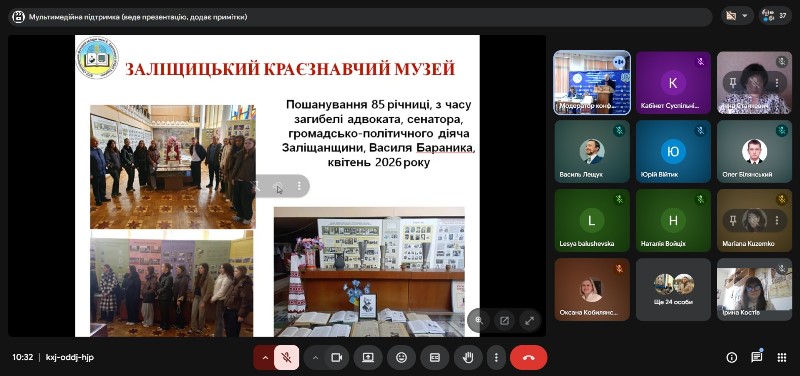
Task: Select the Lesya balushevska participant tile
Action: [x=592, y=220]
